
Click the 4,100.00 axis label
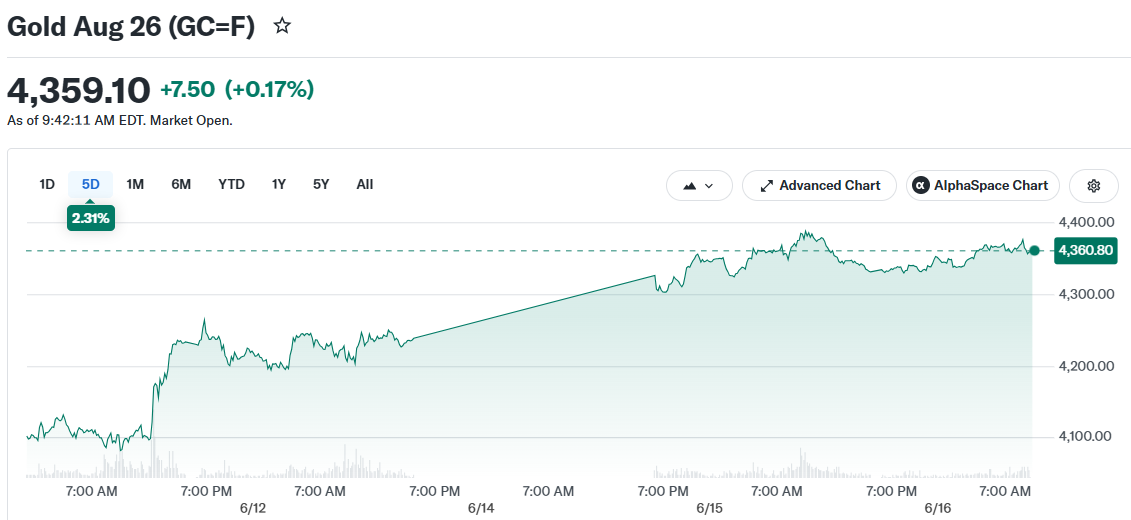point(1083,436)
